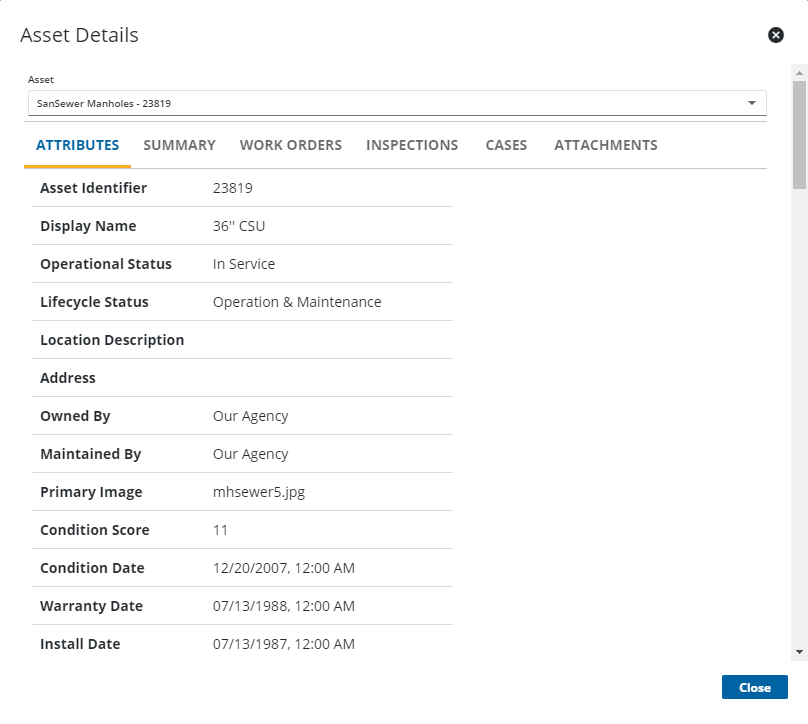Image resolution: width=808 pixels, height=724 pixels.
Task: Click the Display Name value 36'' CSU
Action: 239,226
